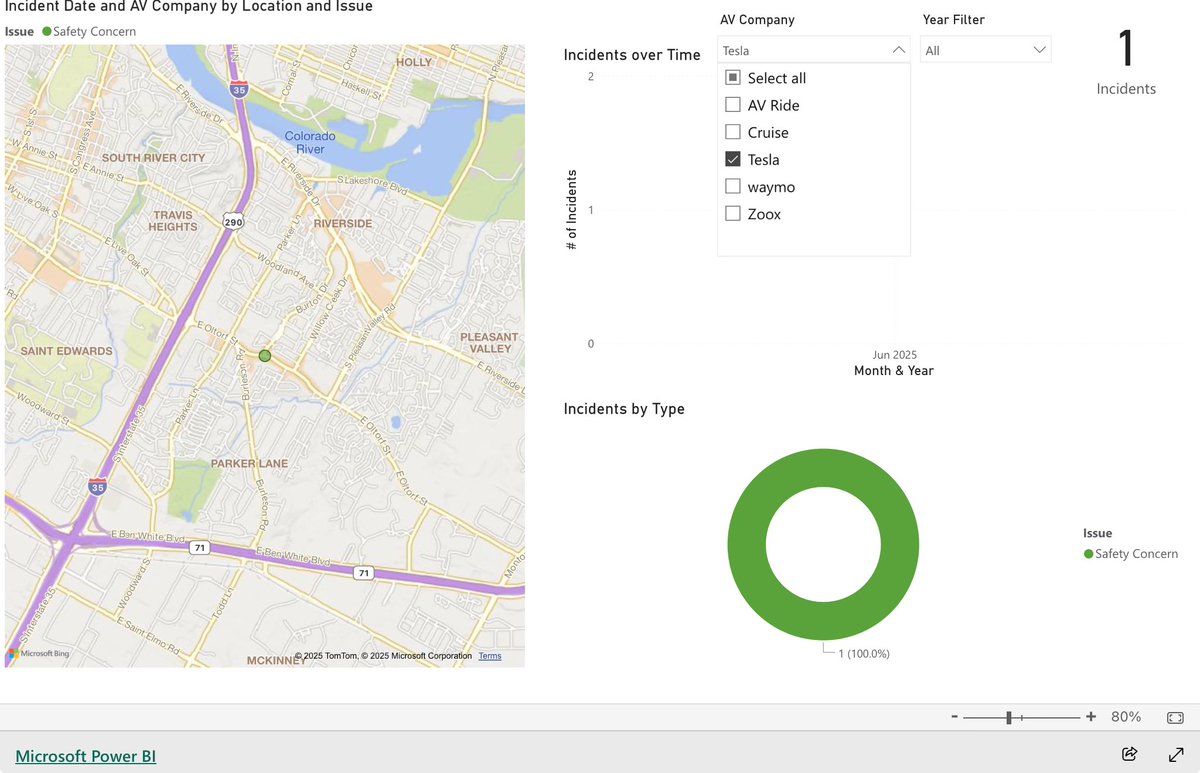Click the Safety Concern legend dot beside the donut chart

(x=1088, y=554)
